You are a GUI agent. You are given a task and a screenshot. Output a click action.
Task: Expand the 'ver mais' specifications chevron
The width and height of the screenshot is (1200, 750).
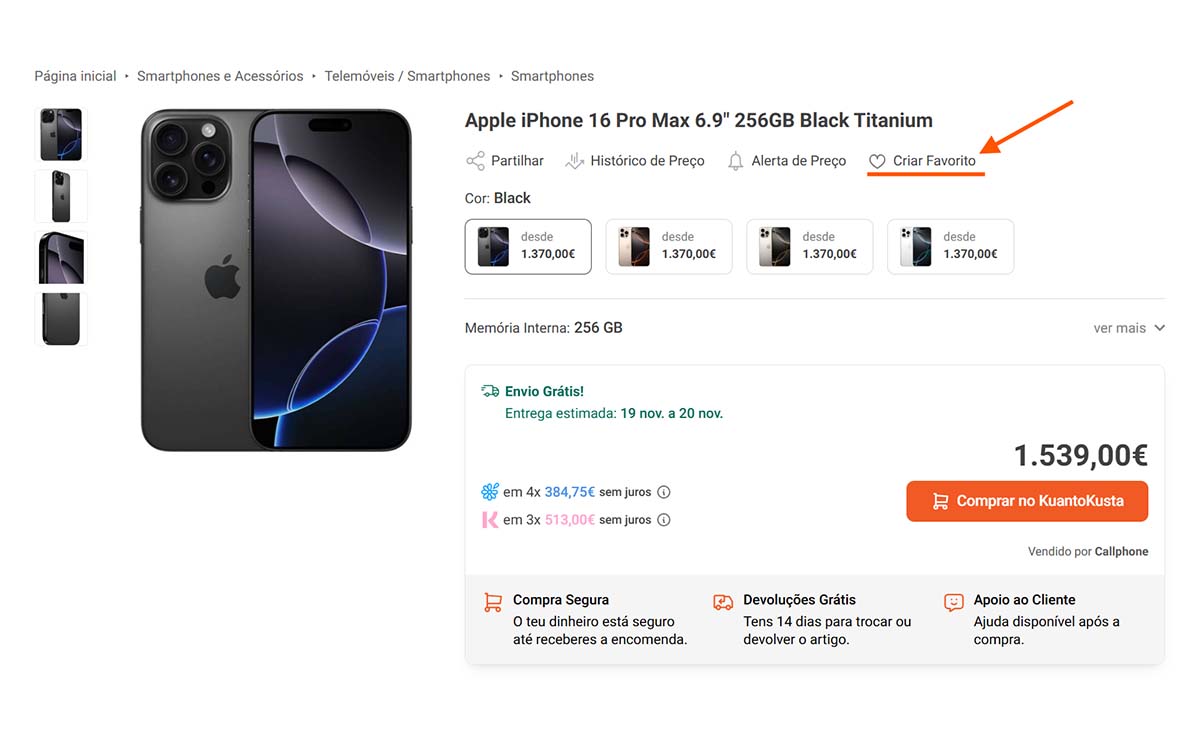1160,328
